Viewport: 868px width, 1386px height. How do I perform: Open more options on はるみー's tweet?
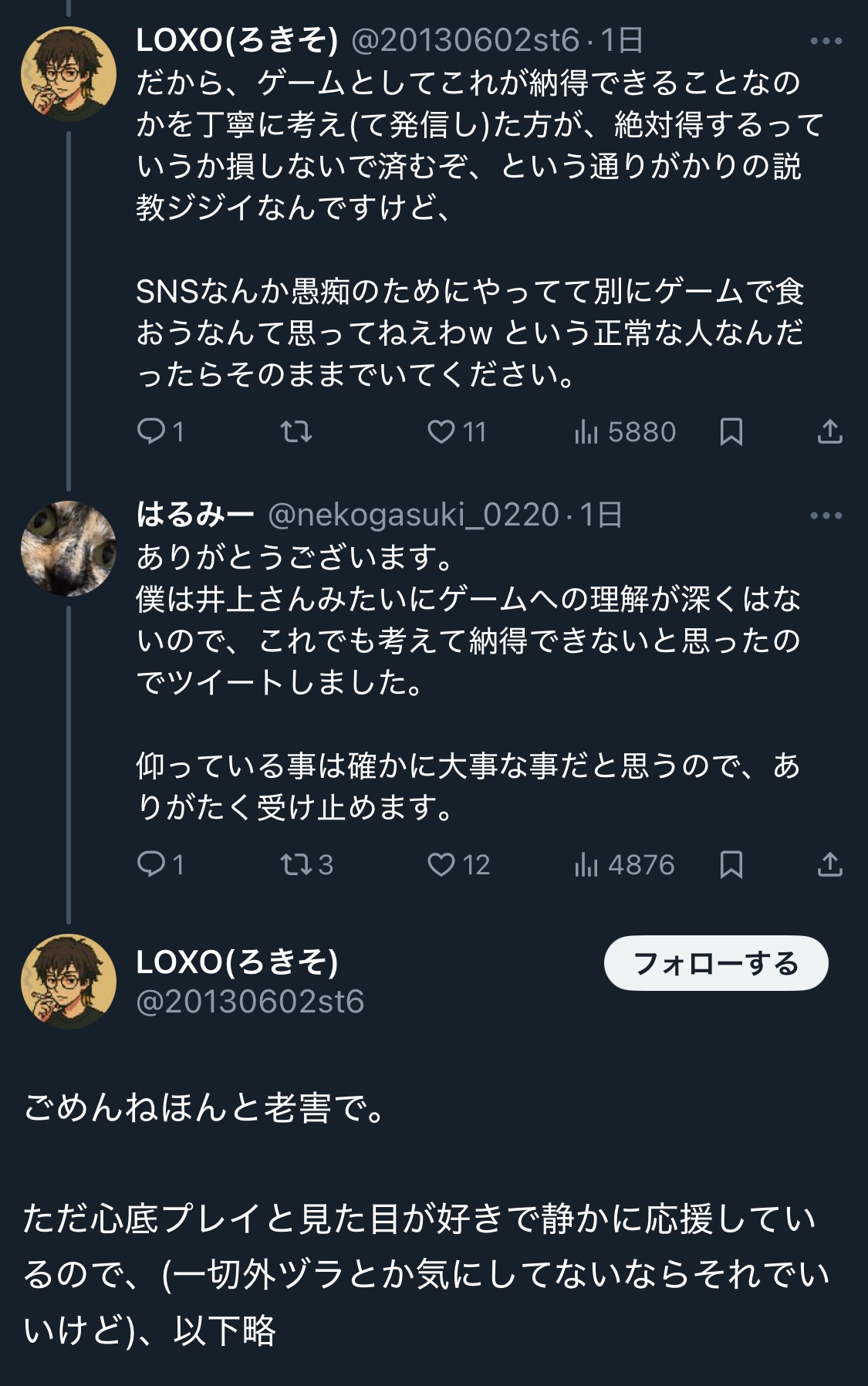point(826,516)
